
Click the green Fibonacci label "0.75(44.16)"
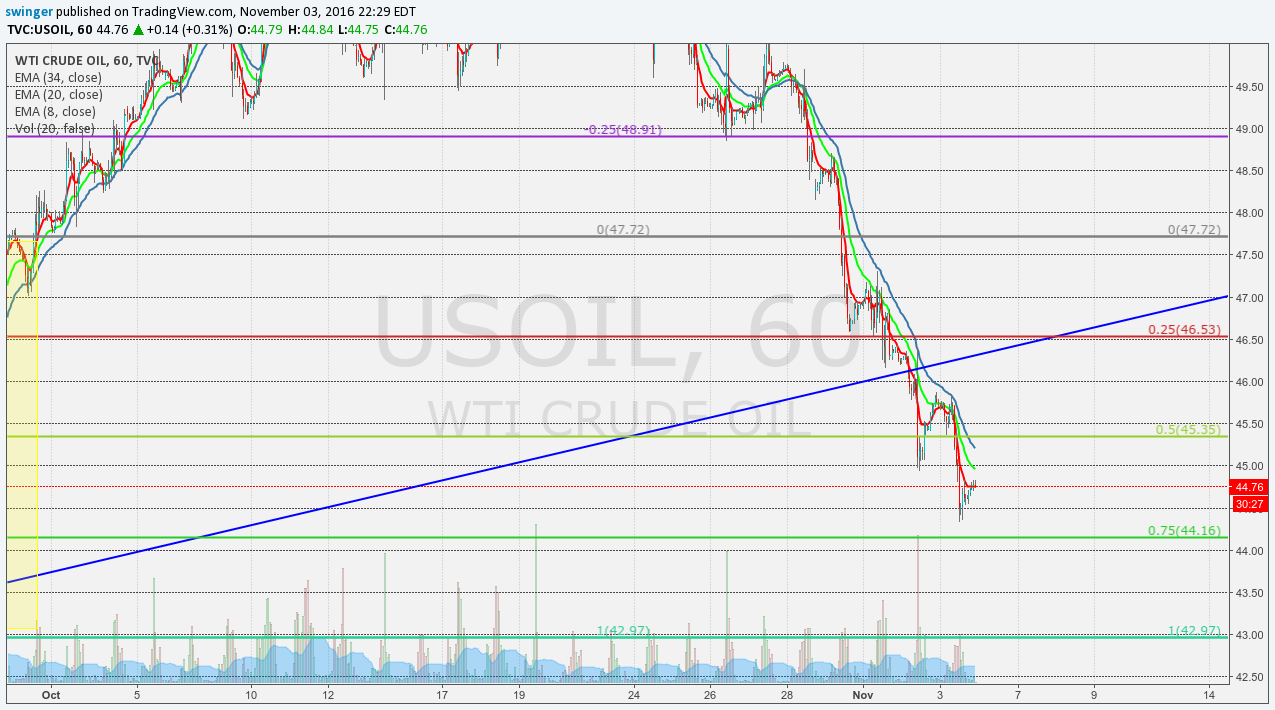pyautogui.click(x=1185, y=530)
